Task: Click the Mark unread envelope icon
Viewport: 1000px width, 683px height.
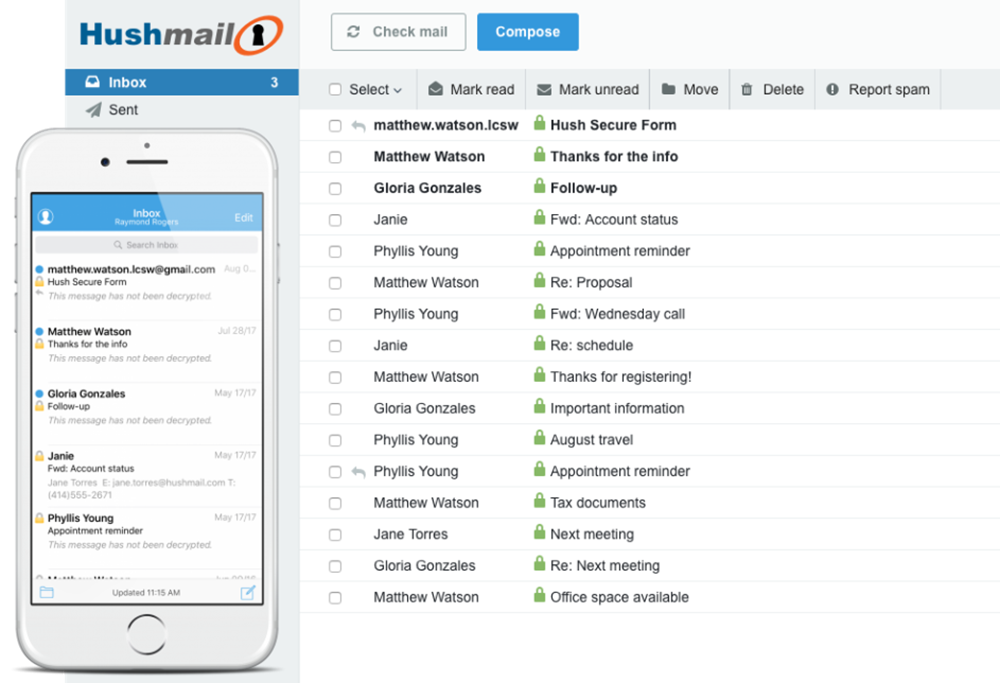Action: coord(544,90)
